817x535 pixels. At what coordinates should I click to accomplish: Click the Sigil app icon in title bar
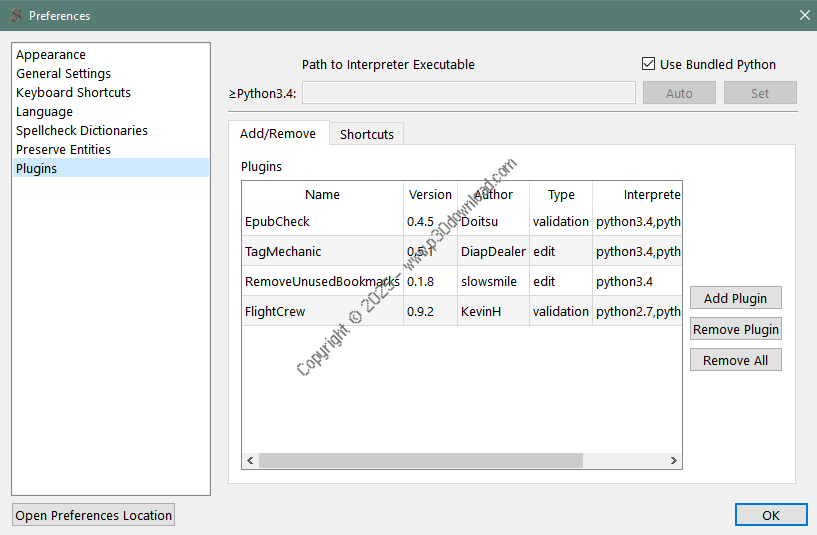(15, 15)
